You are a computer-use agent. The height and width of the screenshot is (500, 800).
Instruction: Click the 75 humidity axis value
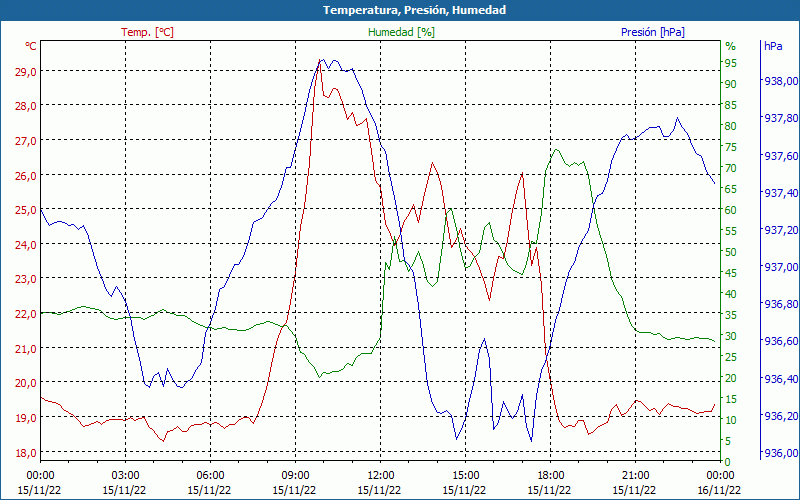731,147
